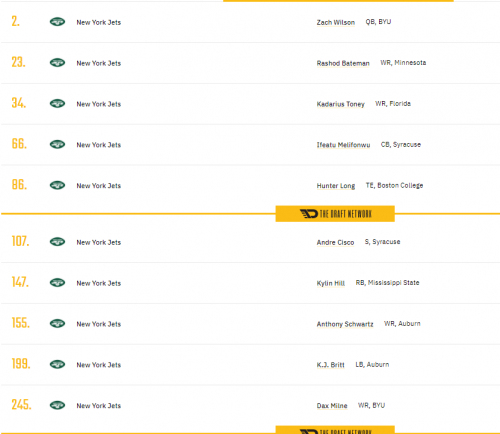
Task: Click New York Jets text at pick 86
Action: [x=99, y=186]
